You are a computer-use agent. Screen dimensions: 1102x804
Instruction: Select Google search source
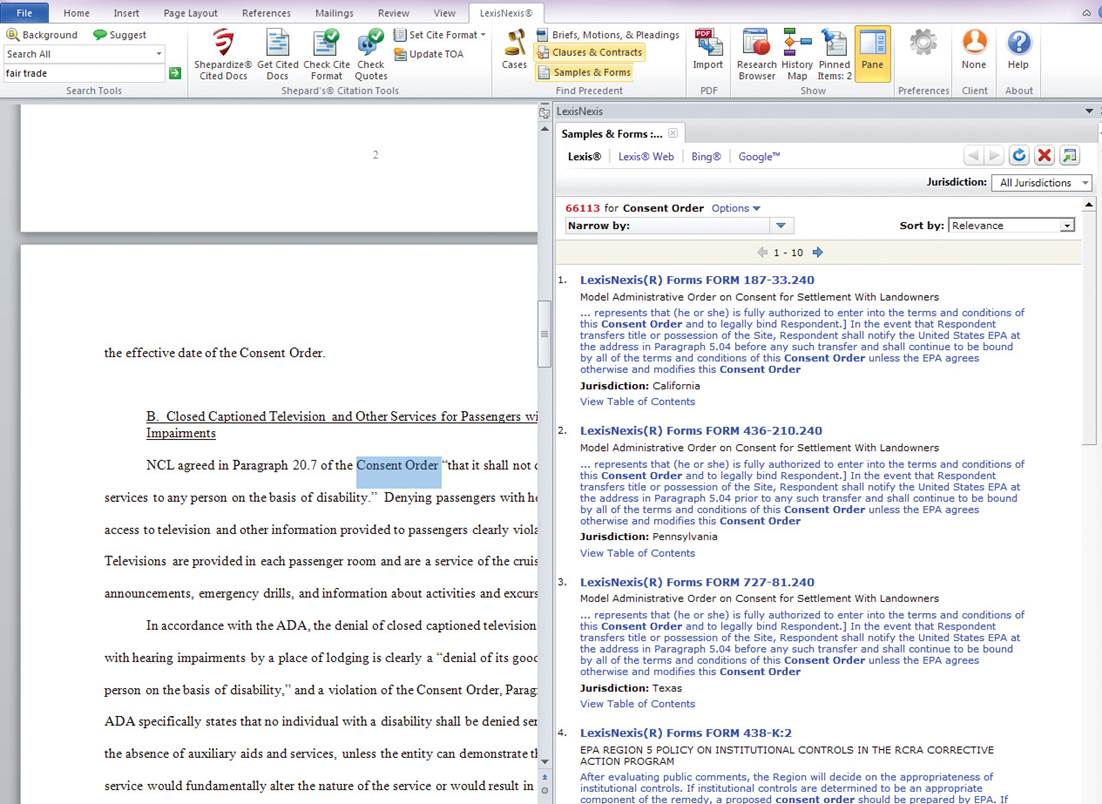[759, 157]
